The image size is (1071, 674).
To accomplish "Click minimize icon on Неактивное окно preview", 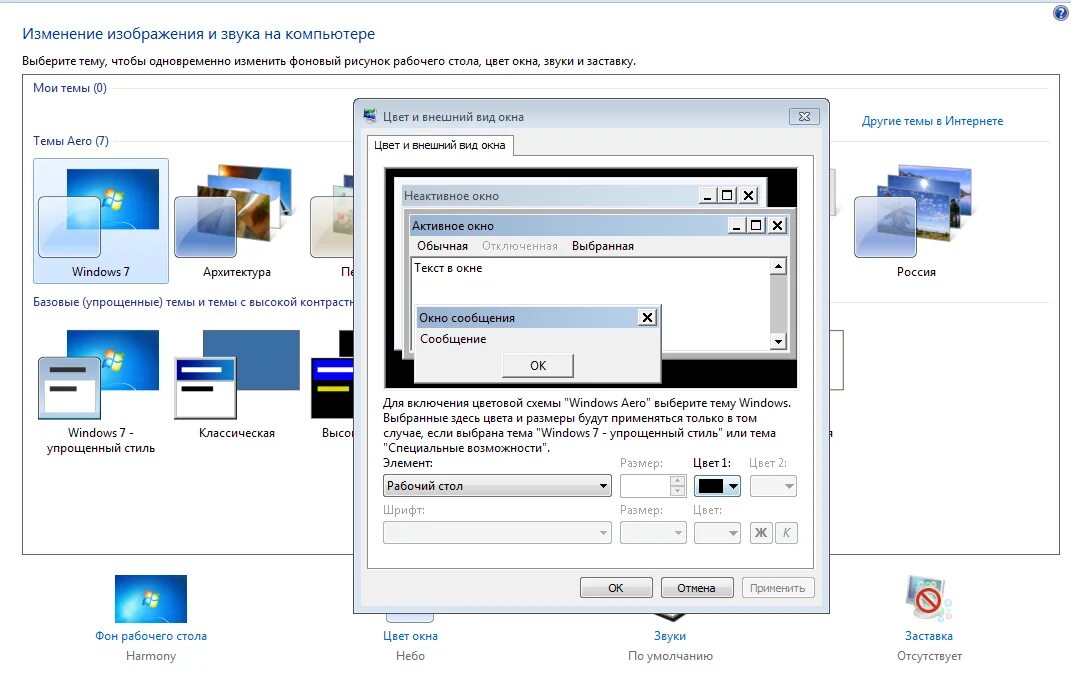I will click(708, 196).
